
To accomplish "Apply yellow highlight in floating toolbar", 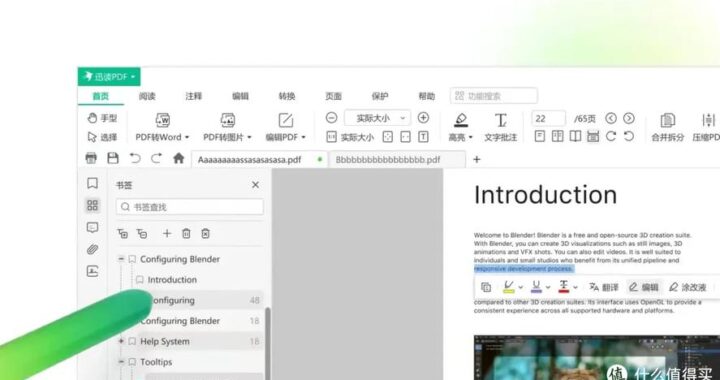I will (509, 287).
